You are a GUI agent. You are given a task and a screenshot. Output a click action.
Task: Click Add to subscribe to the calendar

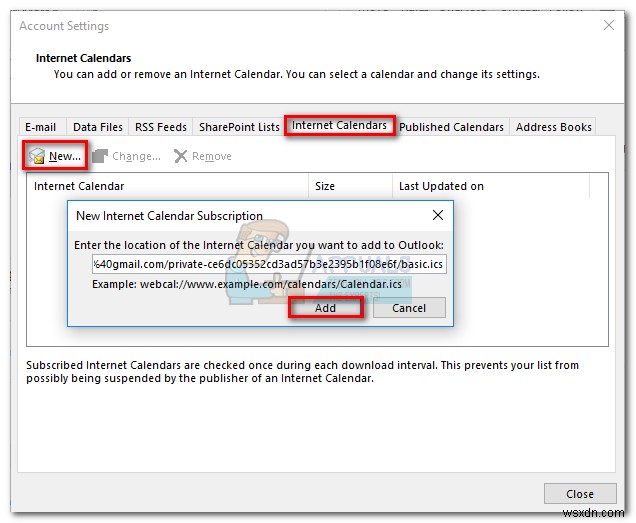(325, 308)
